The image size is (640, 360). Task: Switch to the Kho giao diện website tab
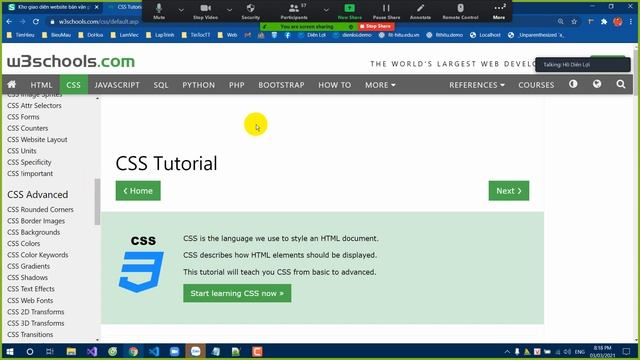tap(53, 7)
